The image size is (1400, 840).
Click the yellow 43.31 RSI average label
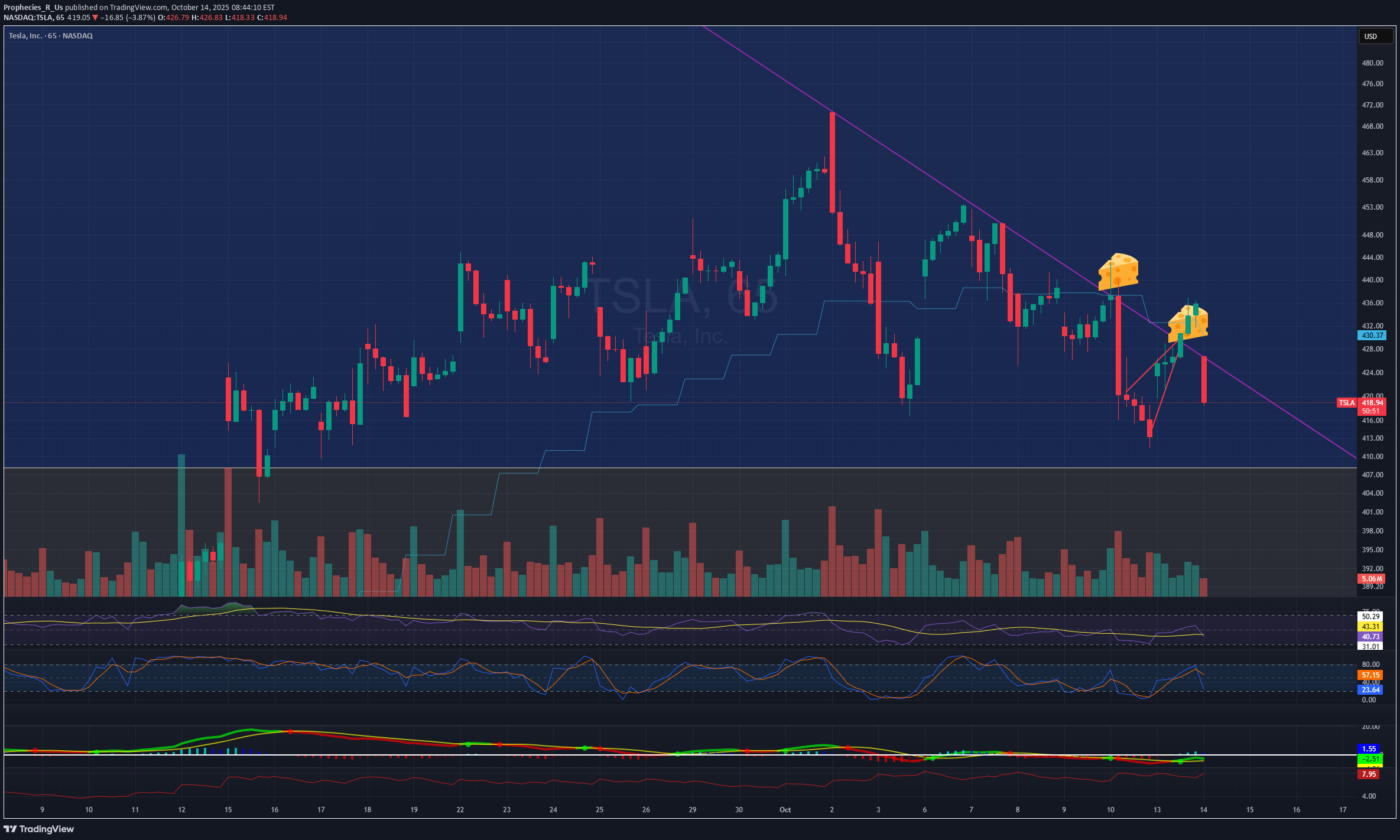point(1370,627)
